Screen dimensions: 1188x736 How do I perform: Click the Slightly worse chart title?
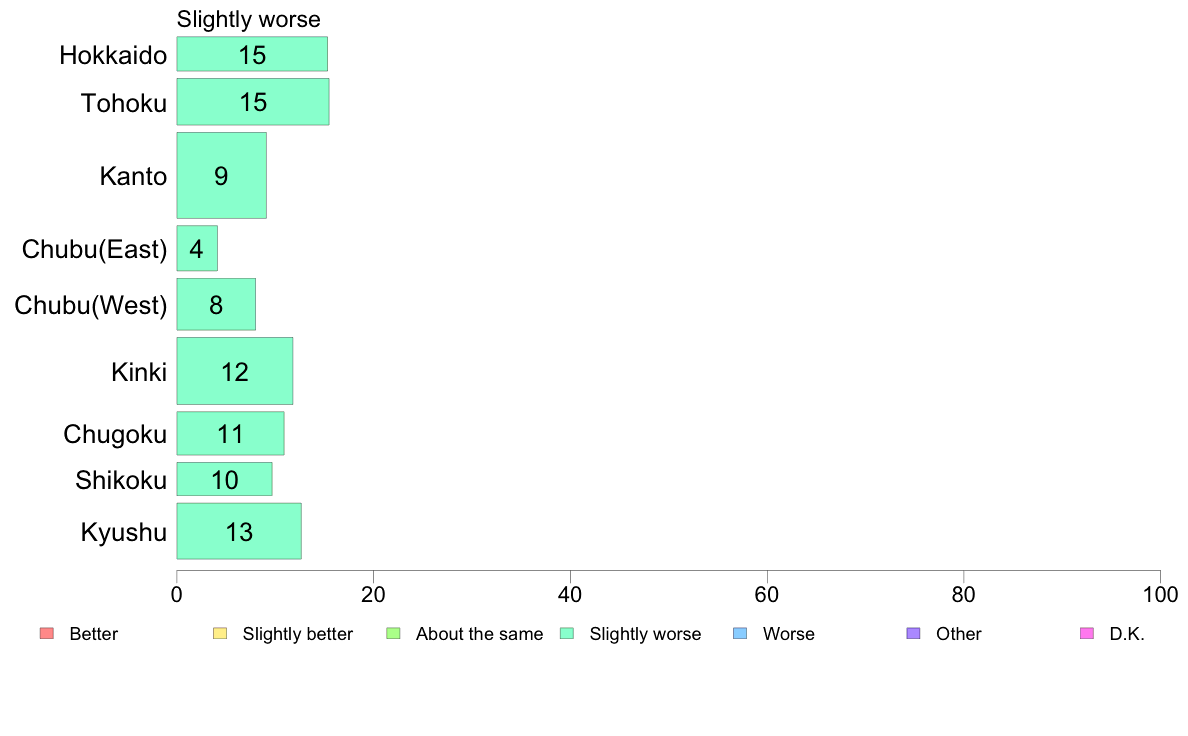click(x=249, y=19)
